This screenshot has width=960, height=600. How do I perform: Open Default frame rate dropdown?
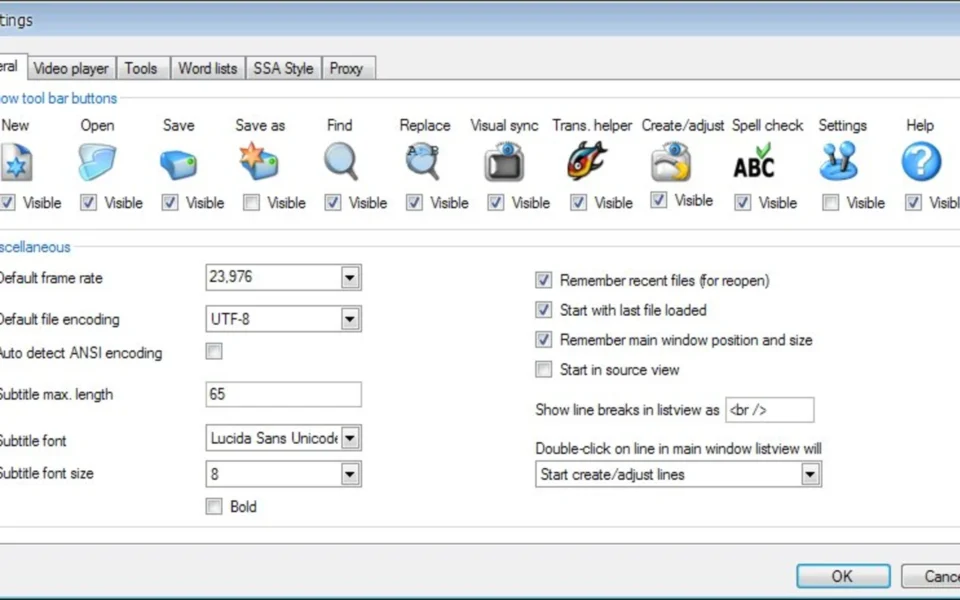click(x=350, y=278)
